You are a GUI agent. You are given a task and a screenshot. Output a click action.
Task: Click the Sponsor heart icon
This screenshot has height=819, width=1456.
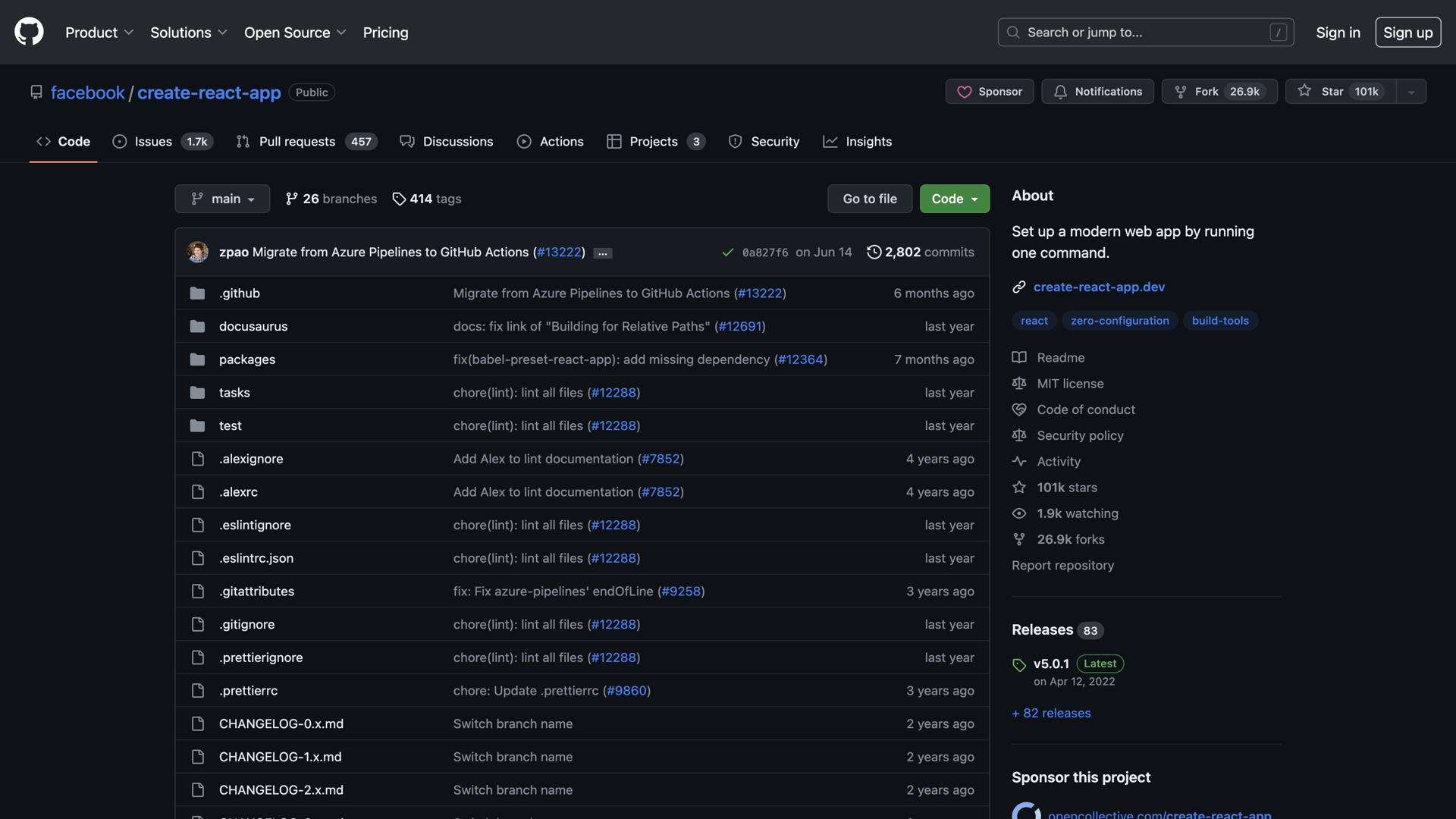coord(964,92)
